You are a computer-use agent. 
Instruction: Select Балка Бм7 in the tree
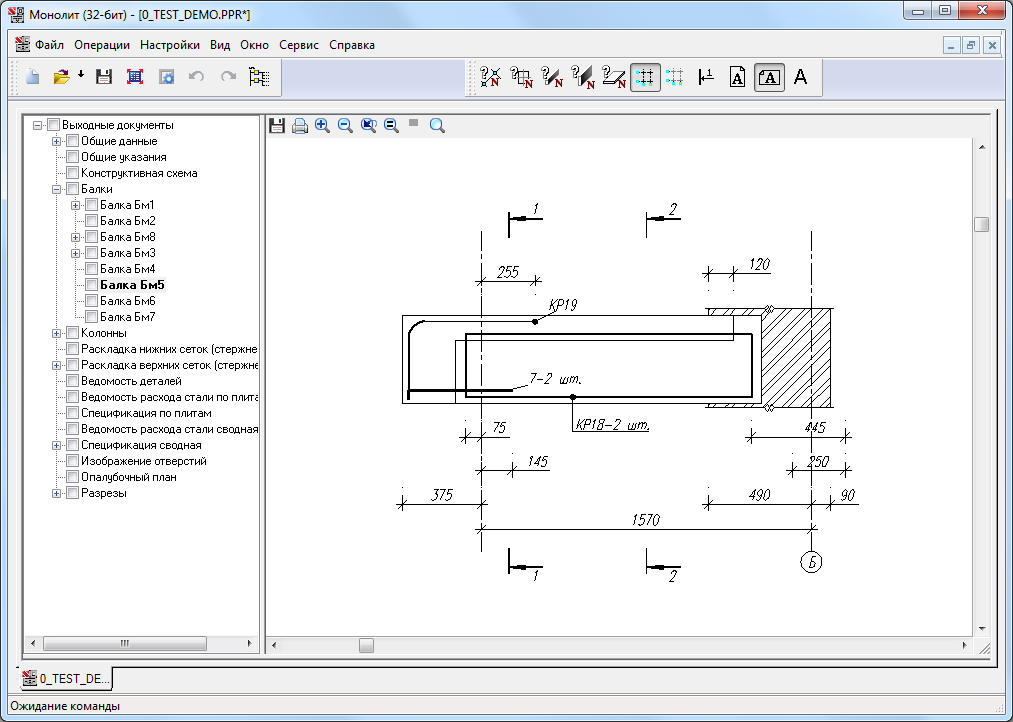(128, 317)
